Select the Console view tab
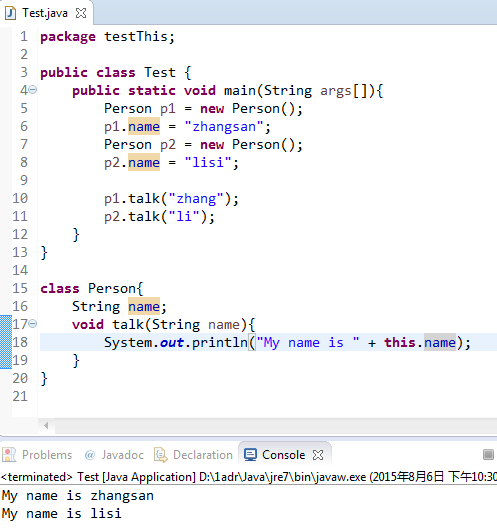The width and height of the screenshot is (497, 529). (284, 455)
